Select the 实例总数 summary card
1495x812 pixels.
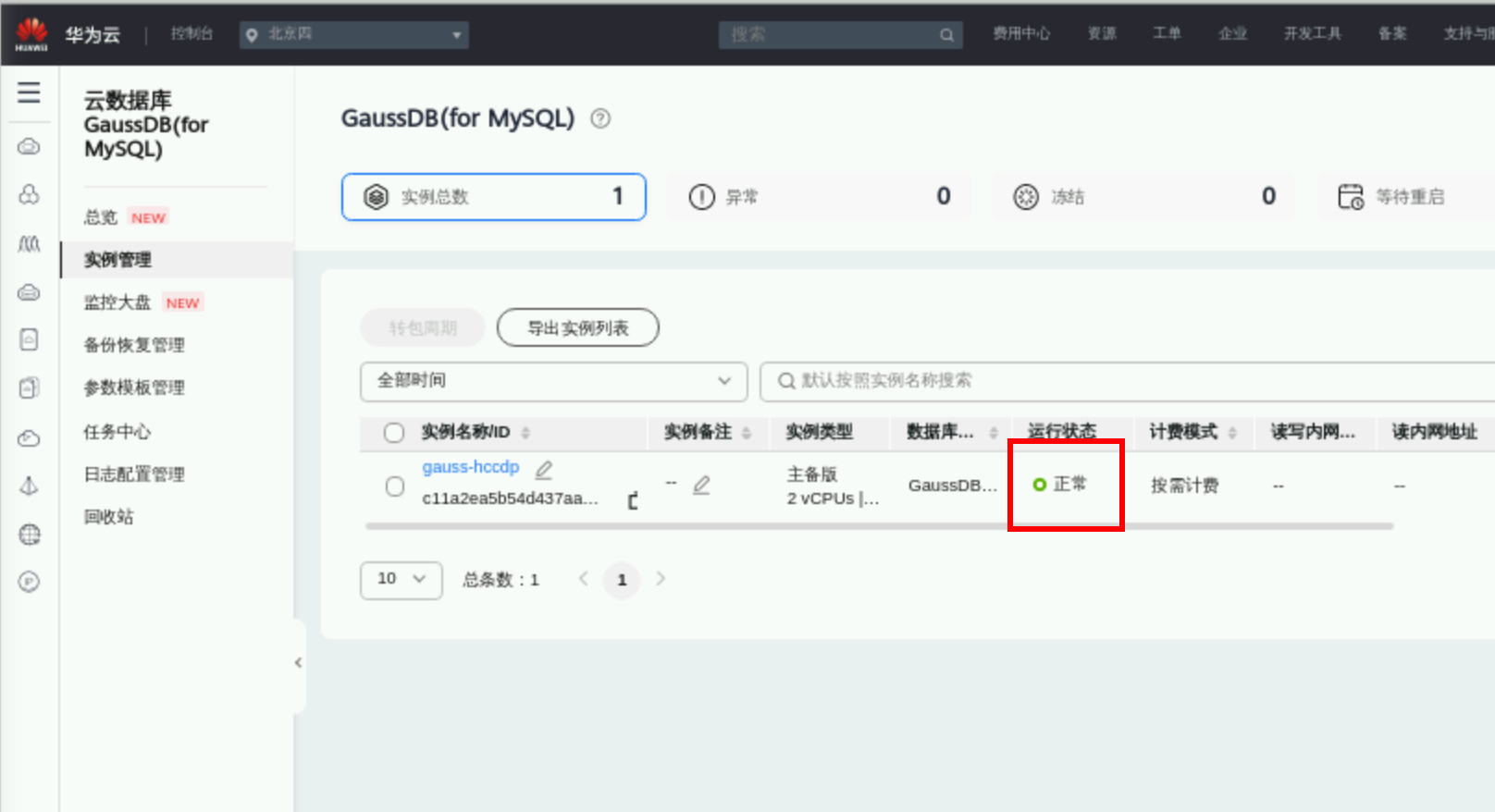tap(494, 197)
